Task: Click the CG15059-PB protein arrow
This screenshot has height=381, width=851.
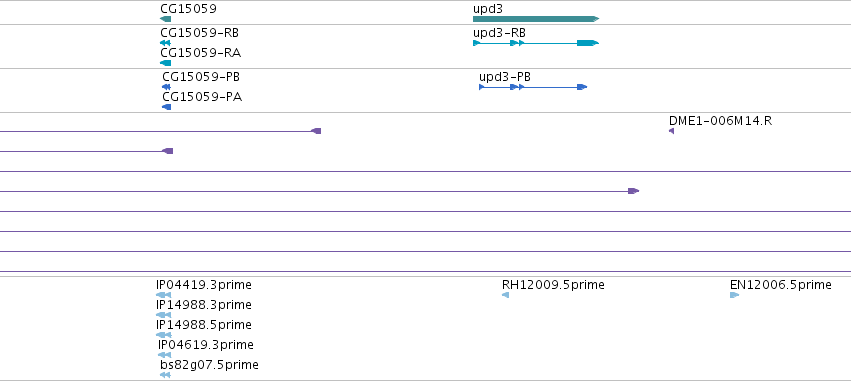Action: click(167, 87)
